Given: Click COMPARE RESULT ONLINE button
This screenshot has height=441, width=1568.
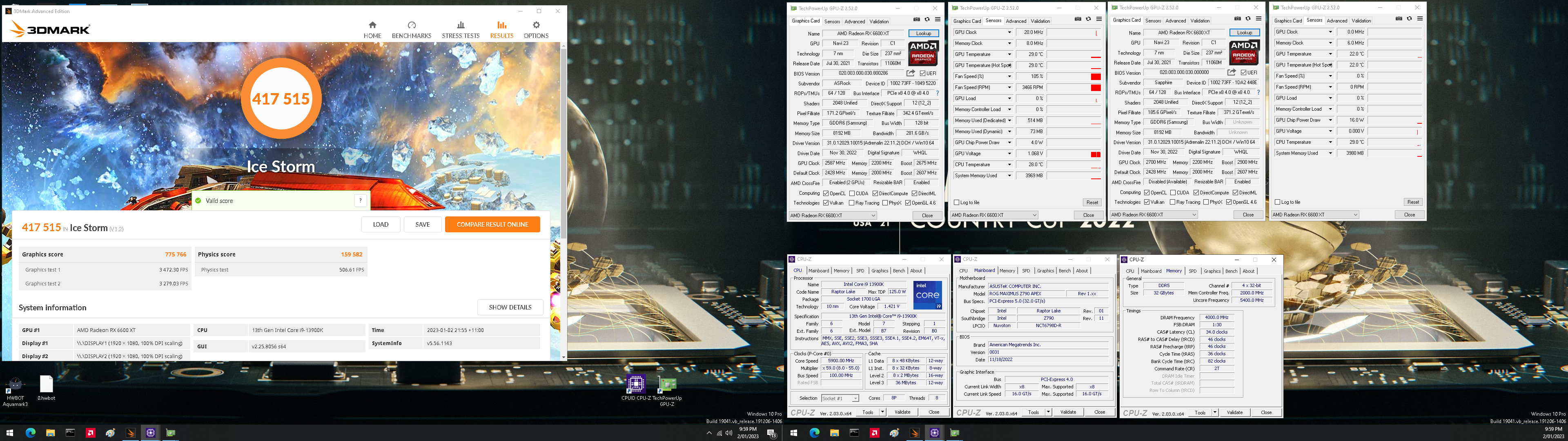Looking at the screenshot, I should [x=492, y=224].
